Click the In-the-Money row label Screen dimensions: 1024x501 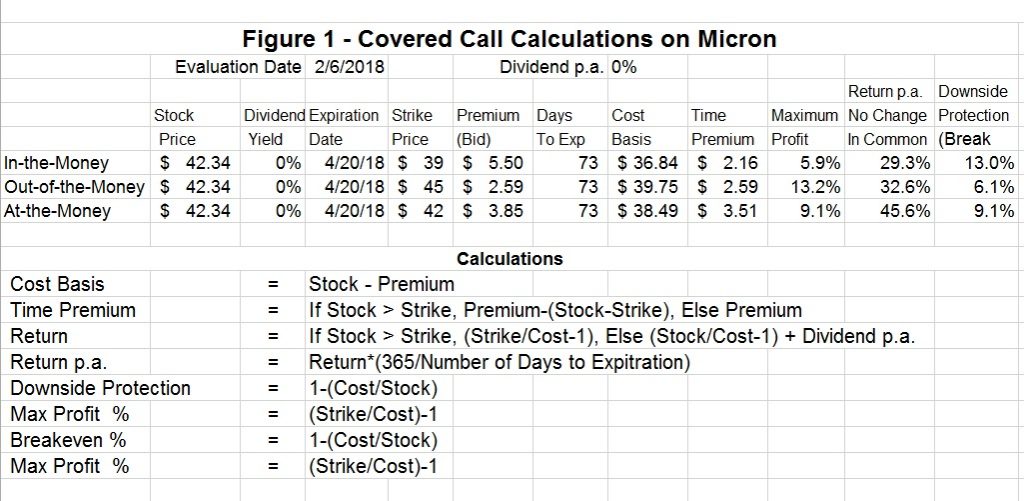coord(56,163)
